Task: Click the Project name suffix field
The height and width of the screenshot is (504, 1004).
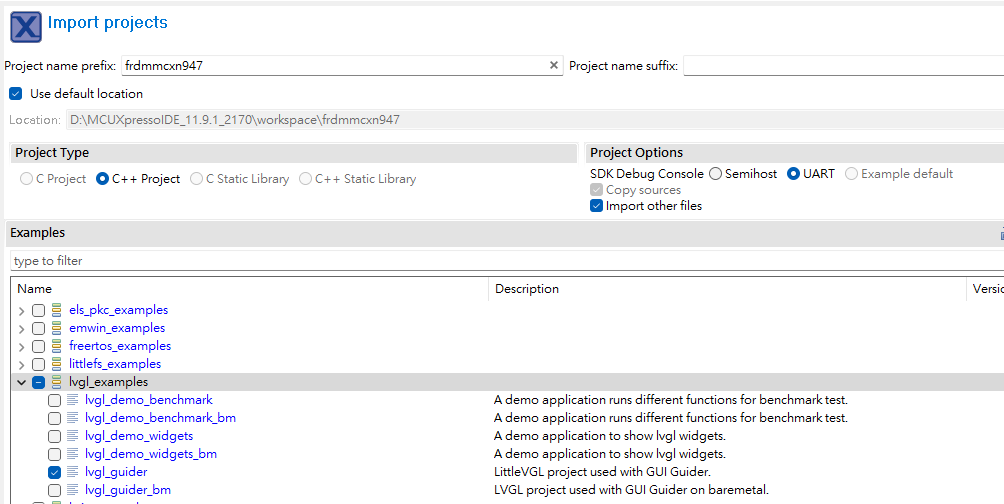Action: coord(842,66)
